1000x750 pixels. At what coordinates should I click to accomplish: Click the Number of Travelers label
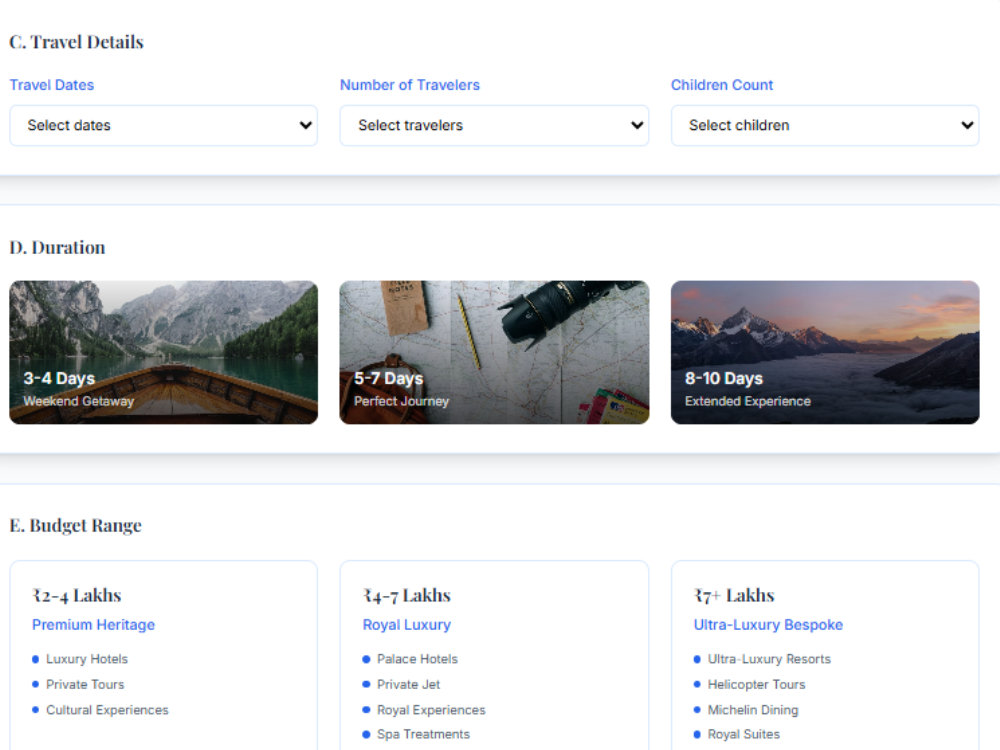(x=409, y=85)
